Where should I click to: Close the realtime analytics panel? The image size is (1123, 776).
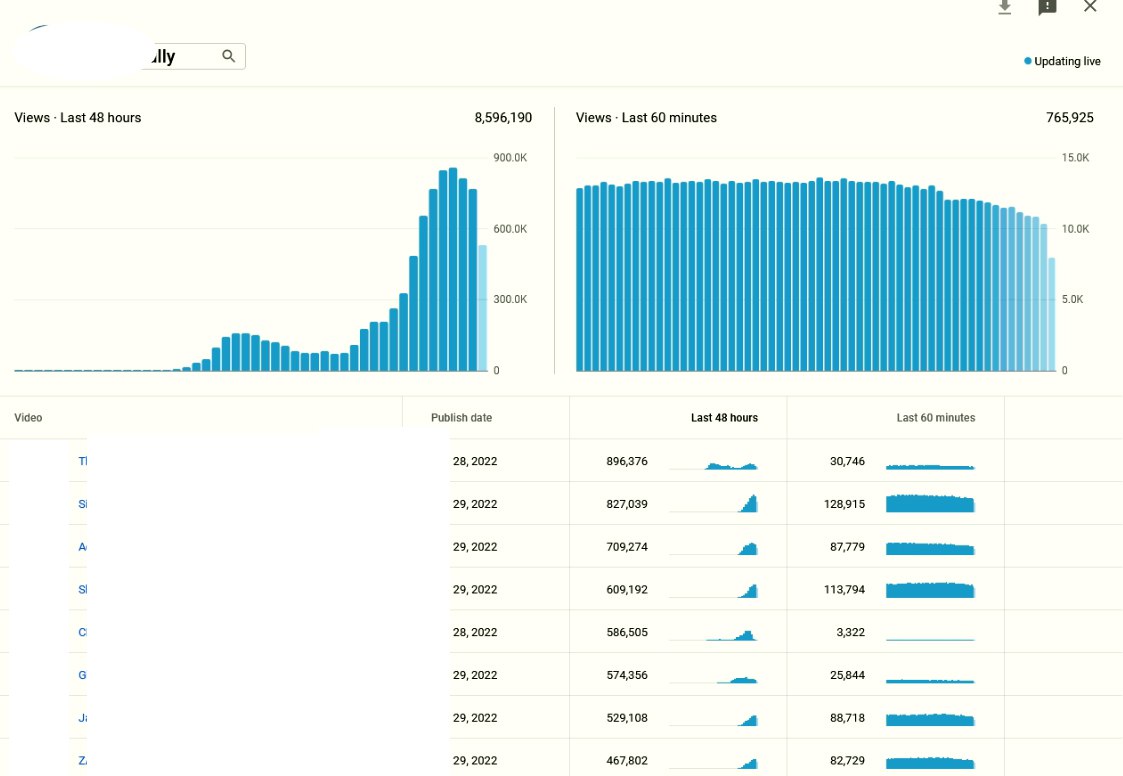coord(1090,7)
